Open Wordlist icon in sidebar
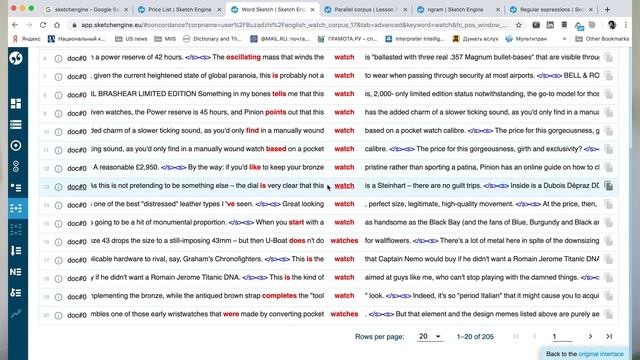This screenshot has height=360, width=640. [x=16, y=251]
